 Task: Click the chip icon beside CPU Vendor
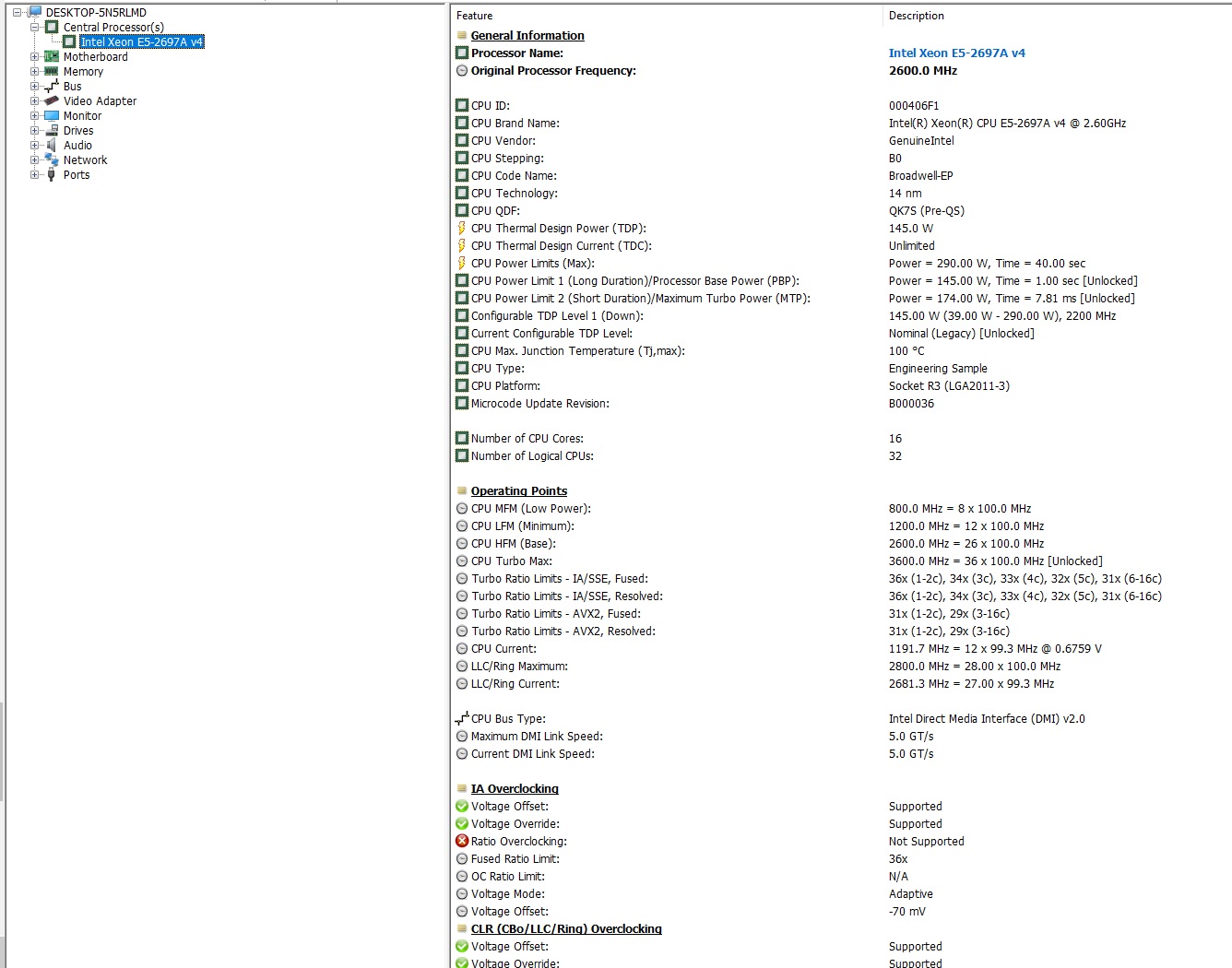pyautogui.click(x=462, y=141)
